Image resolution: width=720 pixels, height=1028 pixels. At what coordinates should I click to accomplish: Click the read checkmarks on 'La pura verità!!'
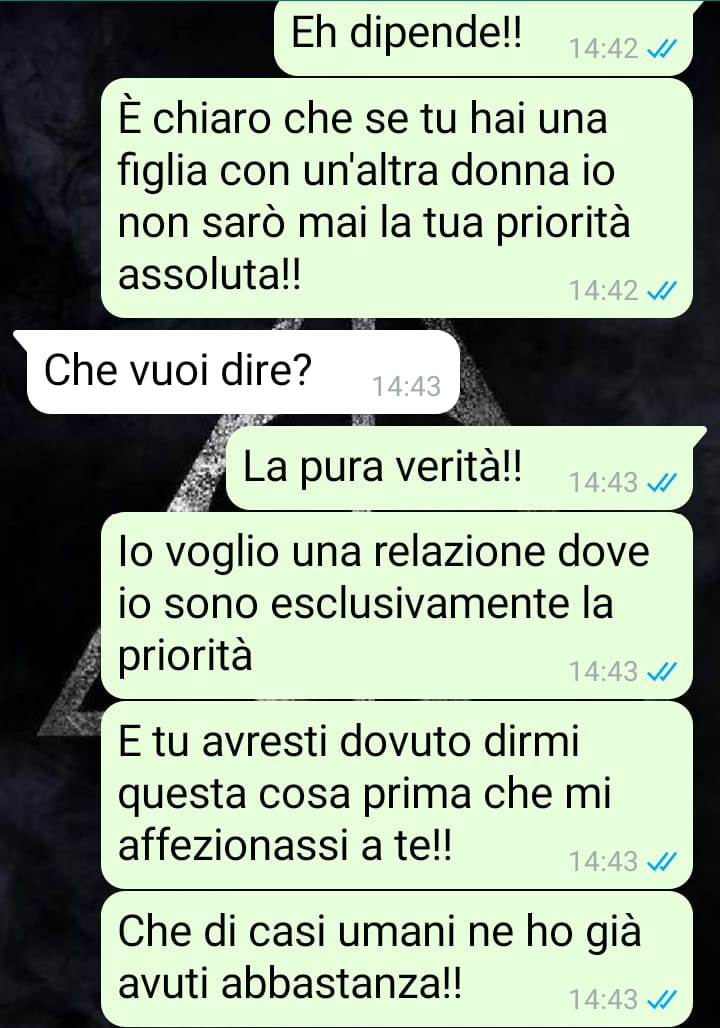pyautogui.click(x=661, y=483)
